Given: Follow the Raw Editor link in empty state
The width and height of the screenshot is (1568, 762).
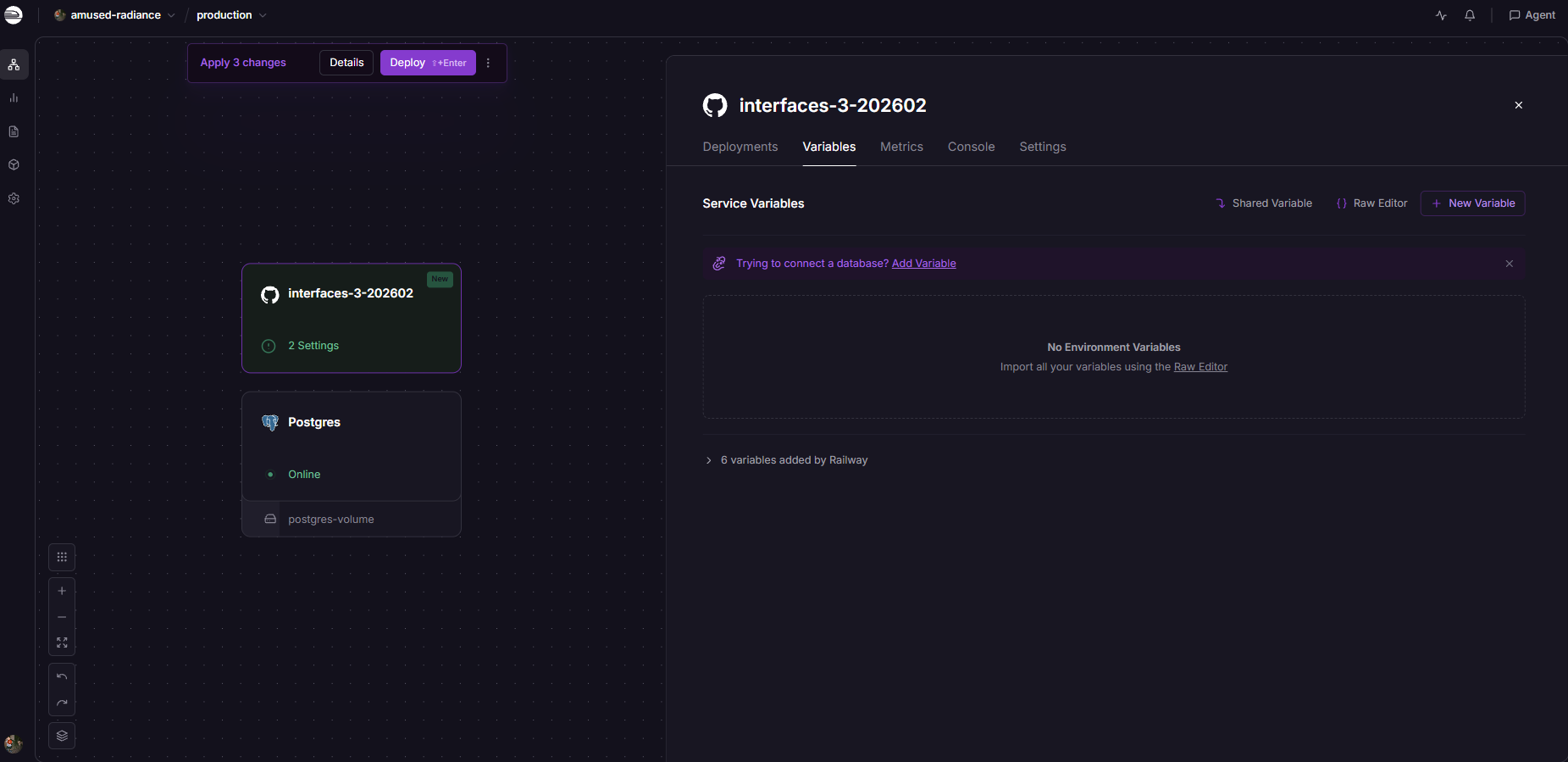Looking at the screenshot, I should (x=1200, y=367).
